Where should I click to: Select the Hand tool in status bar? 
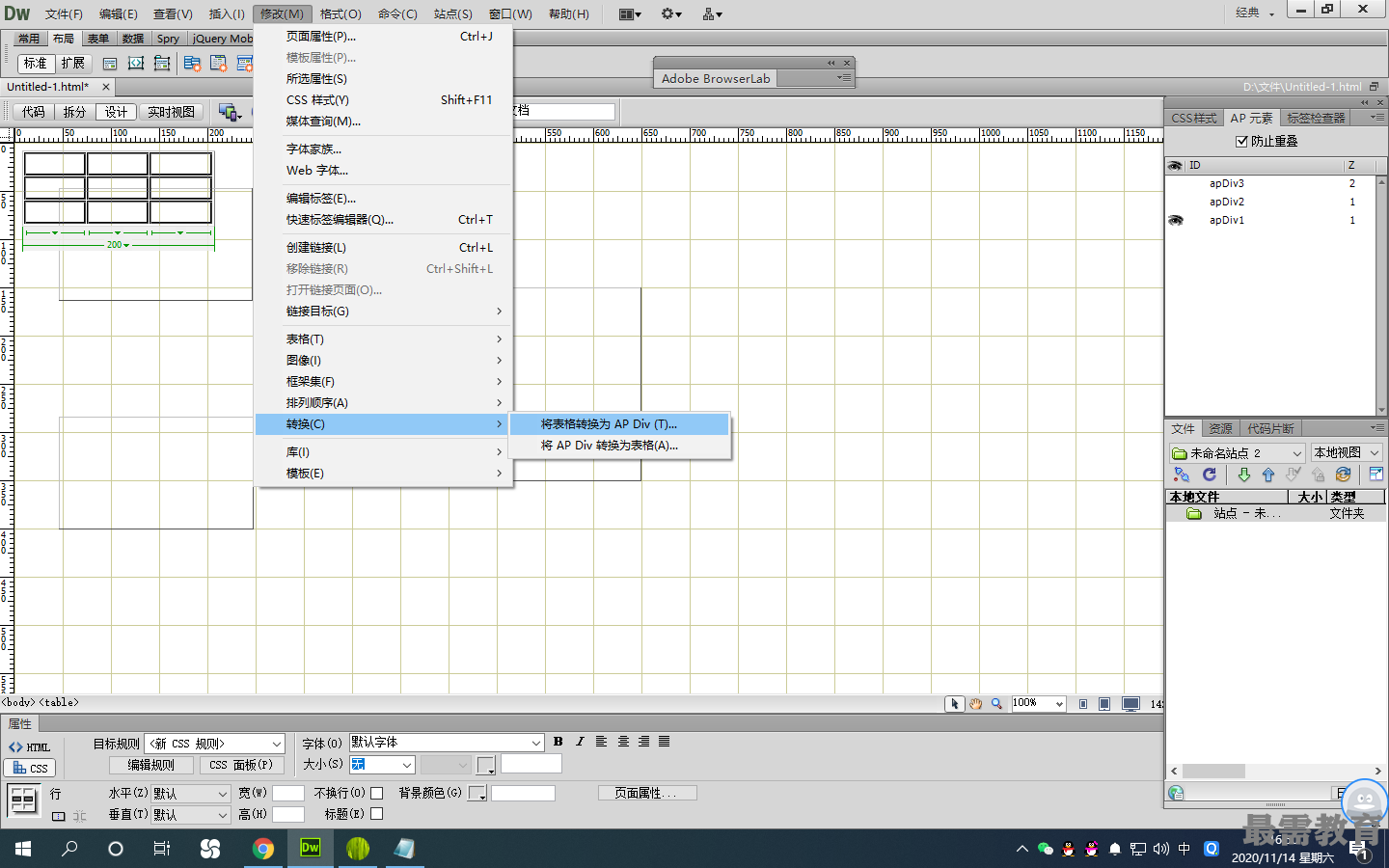[975, 704]
